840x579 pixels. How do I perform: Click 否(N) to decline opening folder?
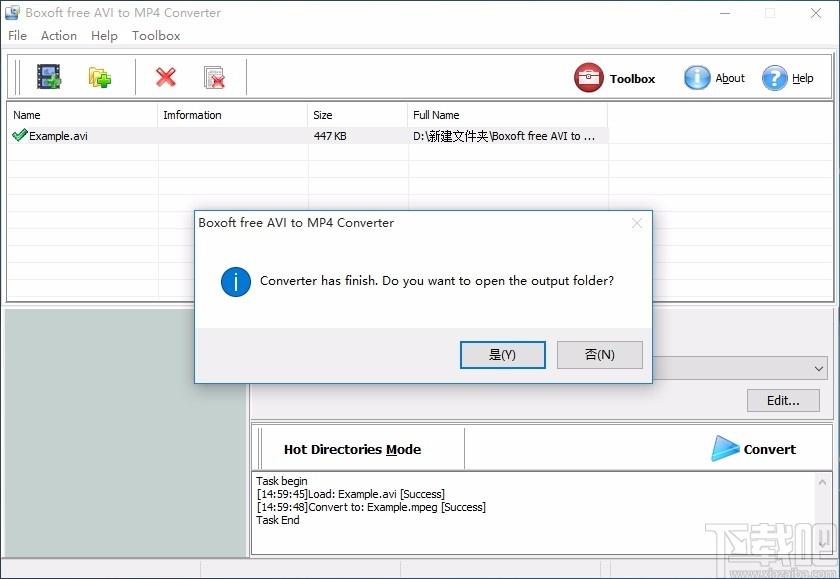click(599, 355)
